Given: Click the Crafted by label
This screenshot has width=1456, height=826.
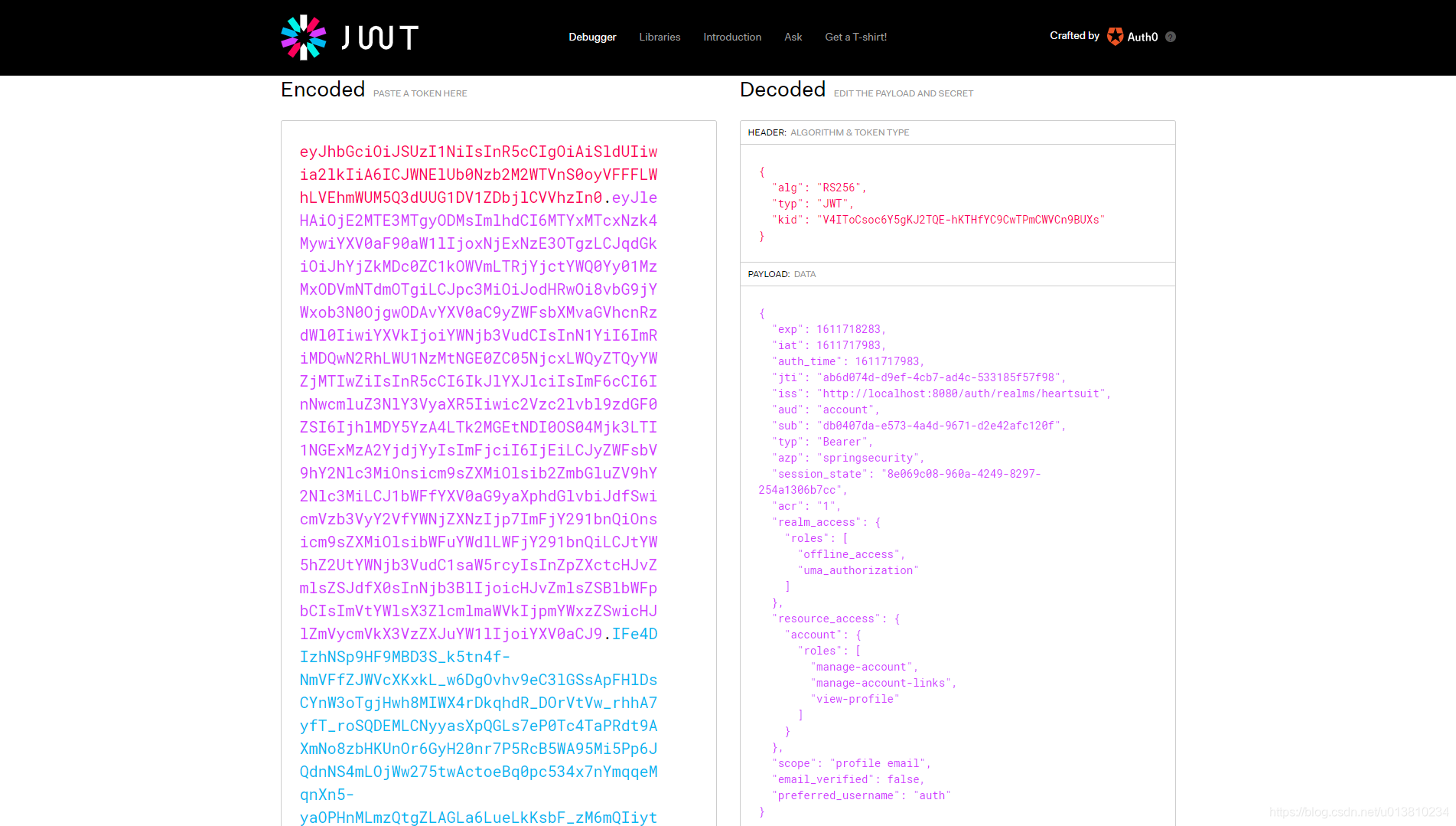Looking at the screenshot, I should (1074, 35).
